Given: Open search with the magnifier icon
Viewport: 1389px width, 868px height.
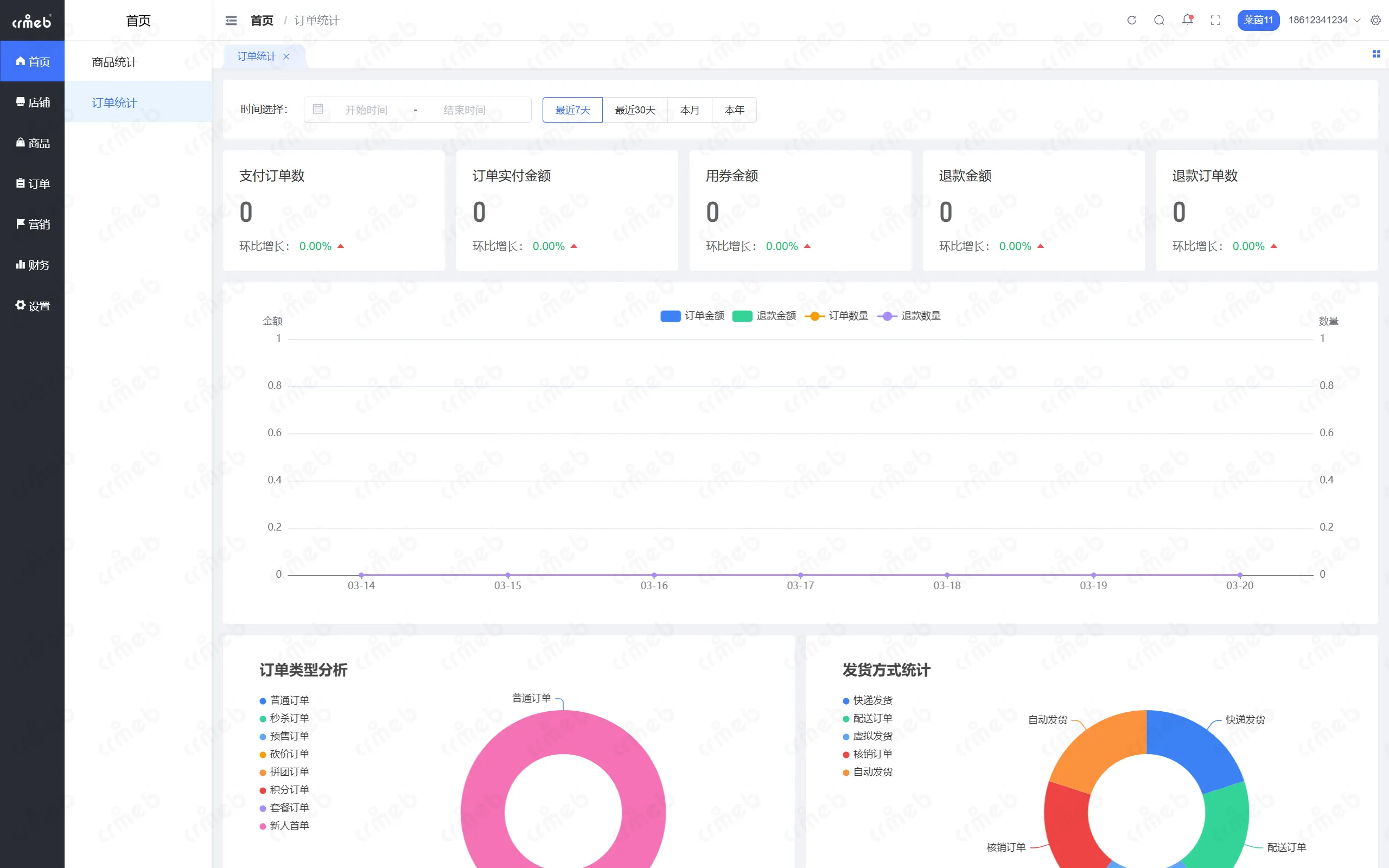Looking at the screenshot, I should 1159,20.
